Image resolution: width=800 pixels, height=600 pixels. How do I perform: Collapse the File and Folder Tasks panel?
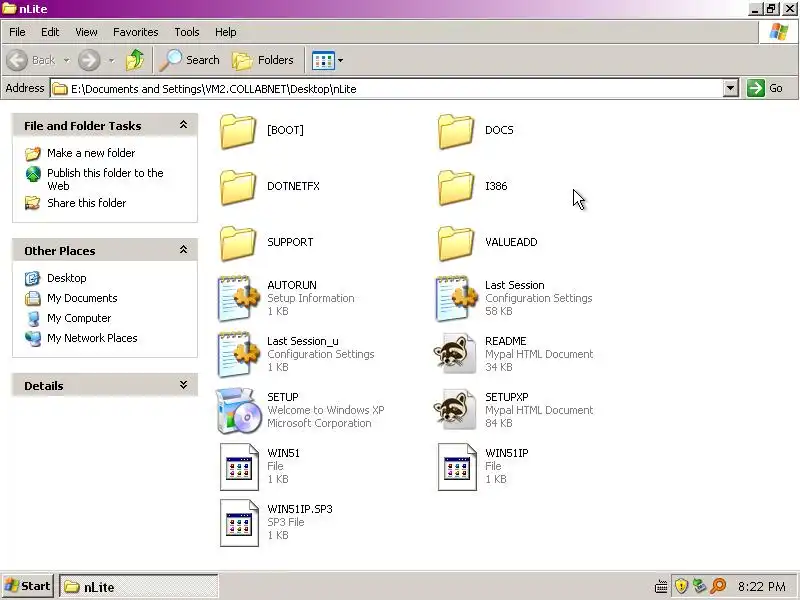click(183, 125)
